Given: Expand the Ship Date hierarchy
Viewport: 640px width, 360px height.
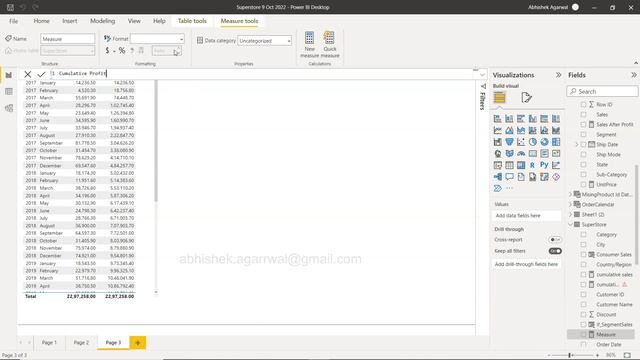Looking at the screenshot, I should 577,144.
